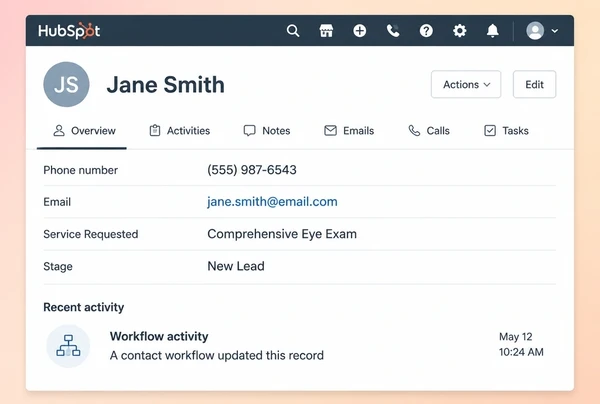Click the HubSpot logo

(69, 31)
